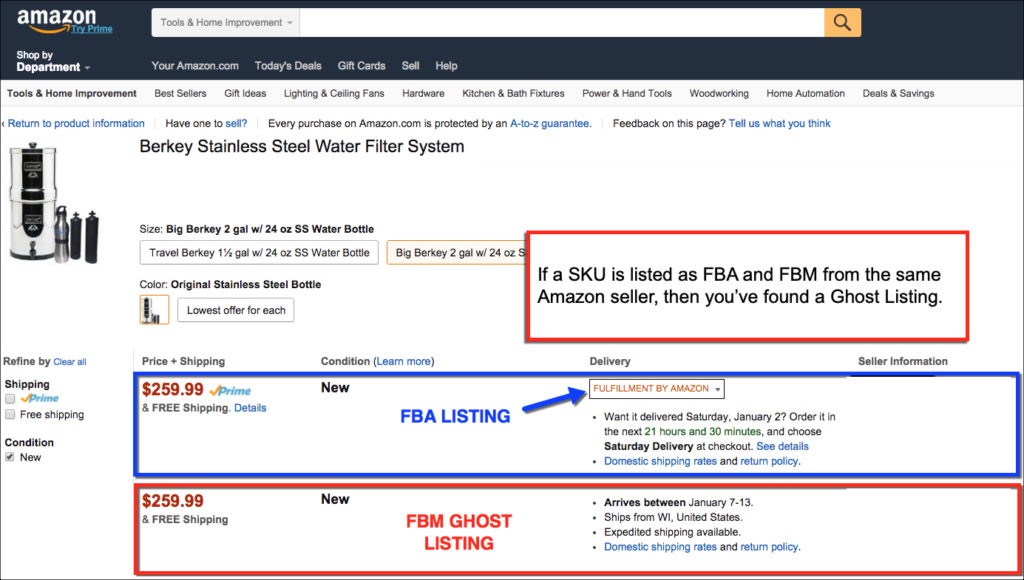Select the Original Stainless Steel Bottle color swatch
1024x580 pixels.
click(154, 310)
